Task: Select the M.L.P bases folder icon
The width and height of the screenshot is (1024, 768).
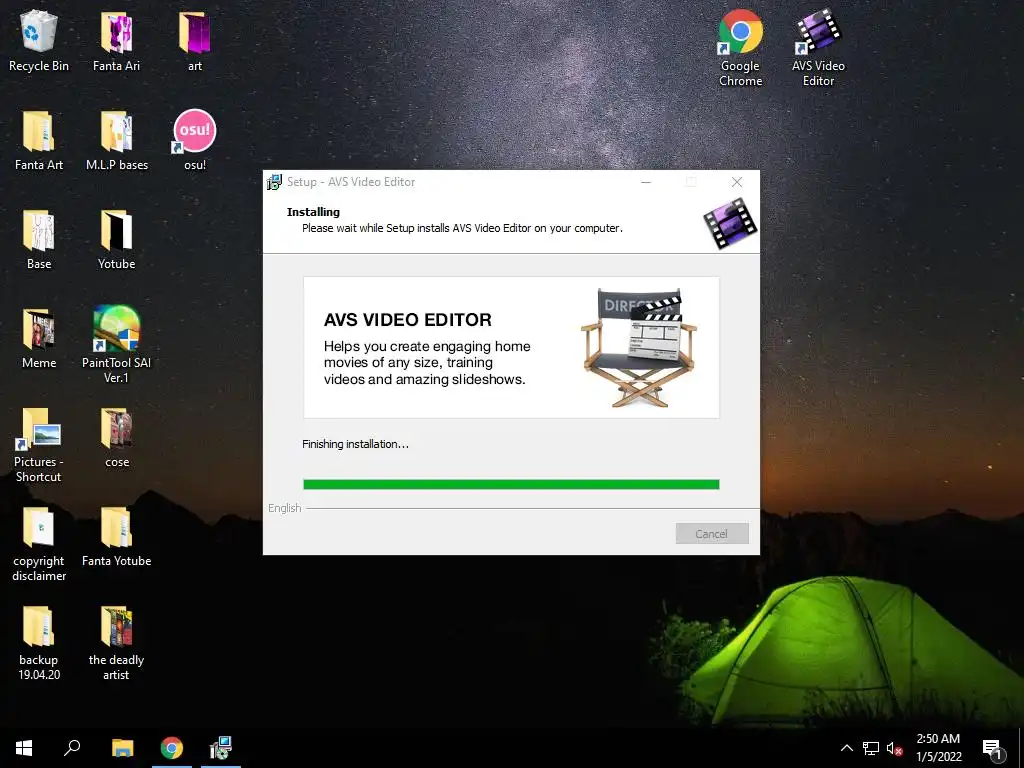Action: pyautogui.click(x=117, y=140)
